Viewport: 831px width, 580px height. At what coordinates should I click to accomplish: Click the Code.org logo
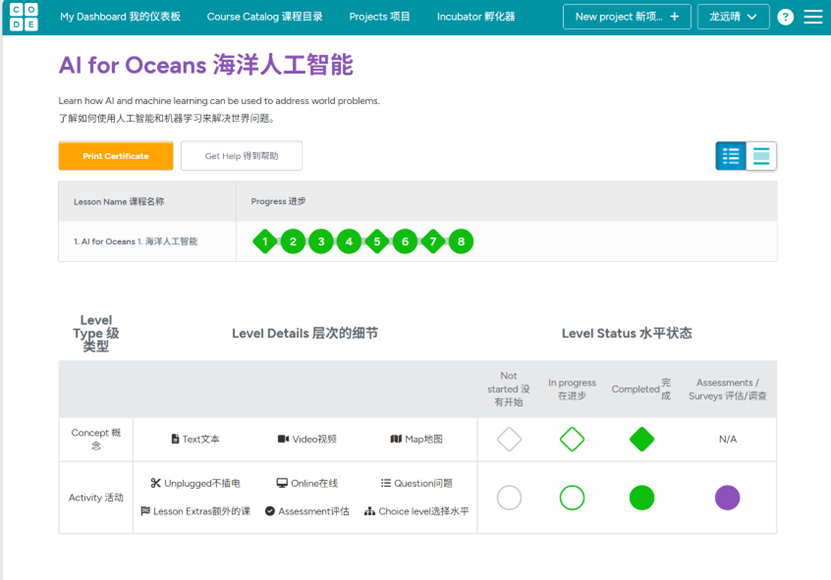point(24,17)
